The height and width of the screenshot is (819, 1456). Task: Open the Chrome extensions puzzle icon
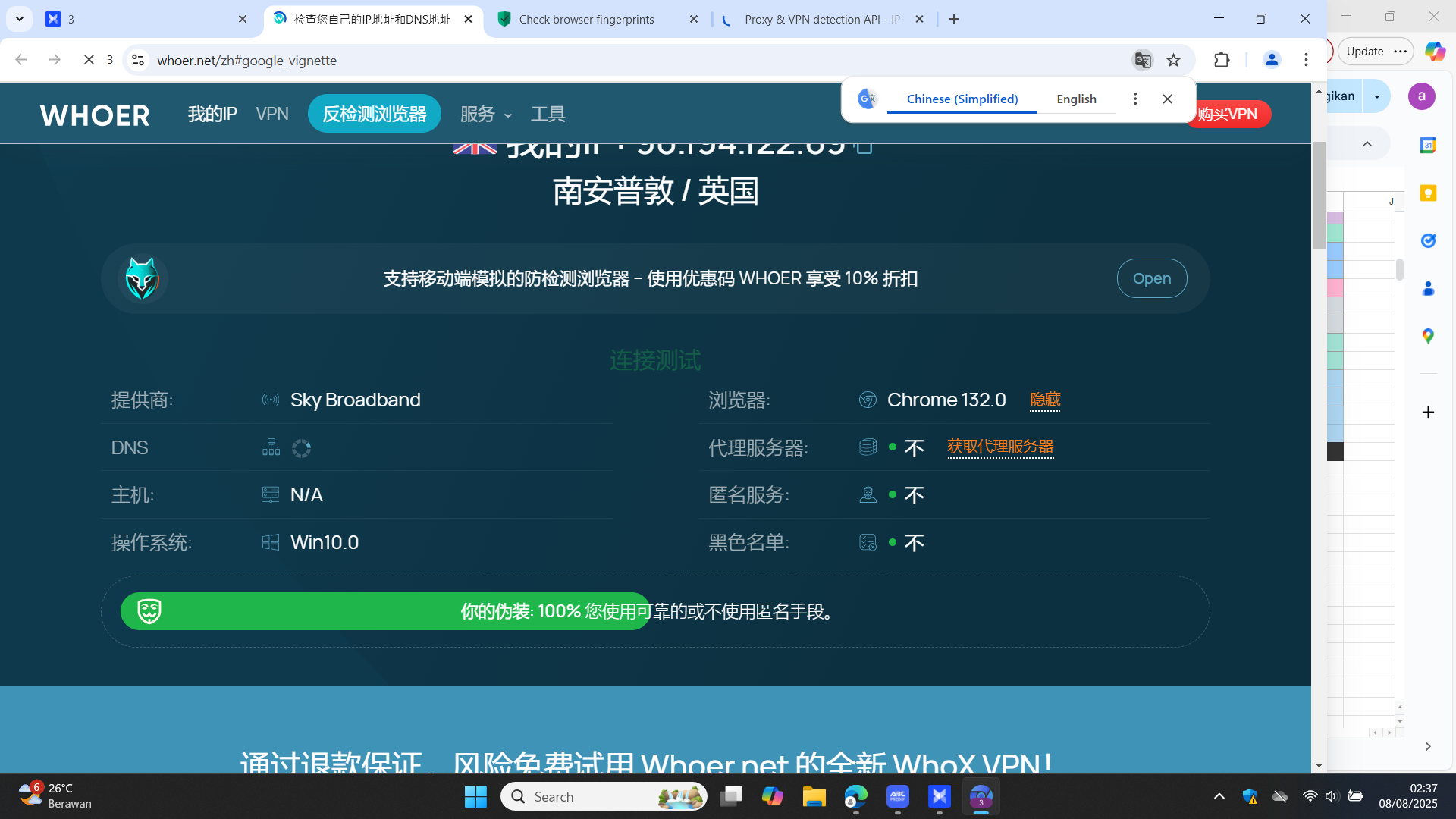pos(1222,60)
